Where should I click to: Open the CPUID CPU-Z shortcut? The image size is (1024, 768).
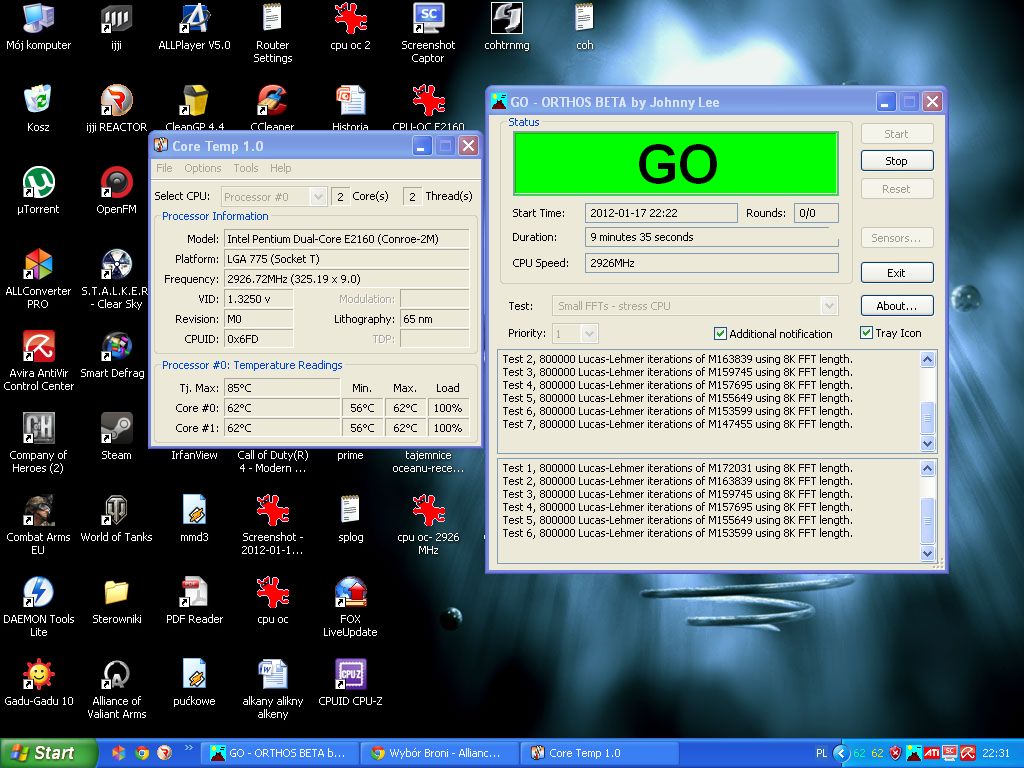(350, 676)
